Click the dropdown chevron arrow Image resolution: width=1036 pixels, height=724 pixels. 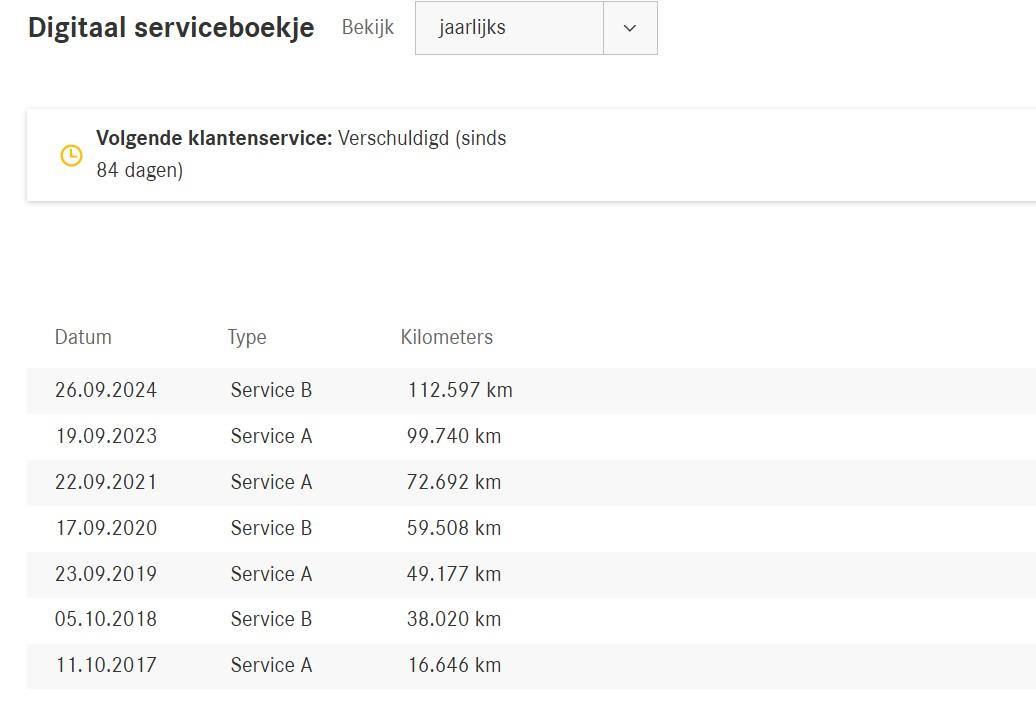[630, 28]
